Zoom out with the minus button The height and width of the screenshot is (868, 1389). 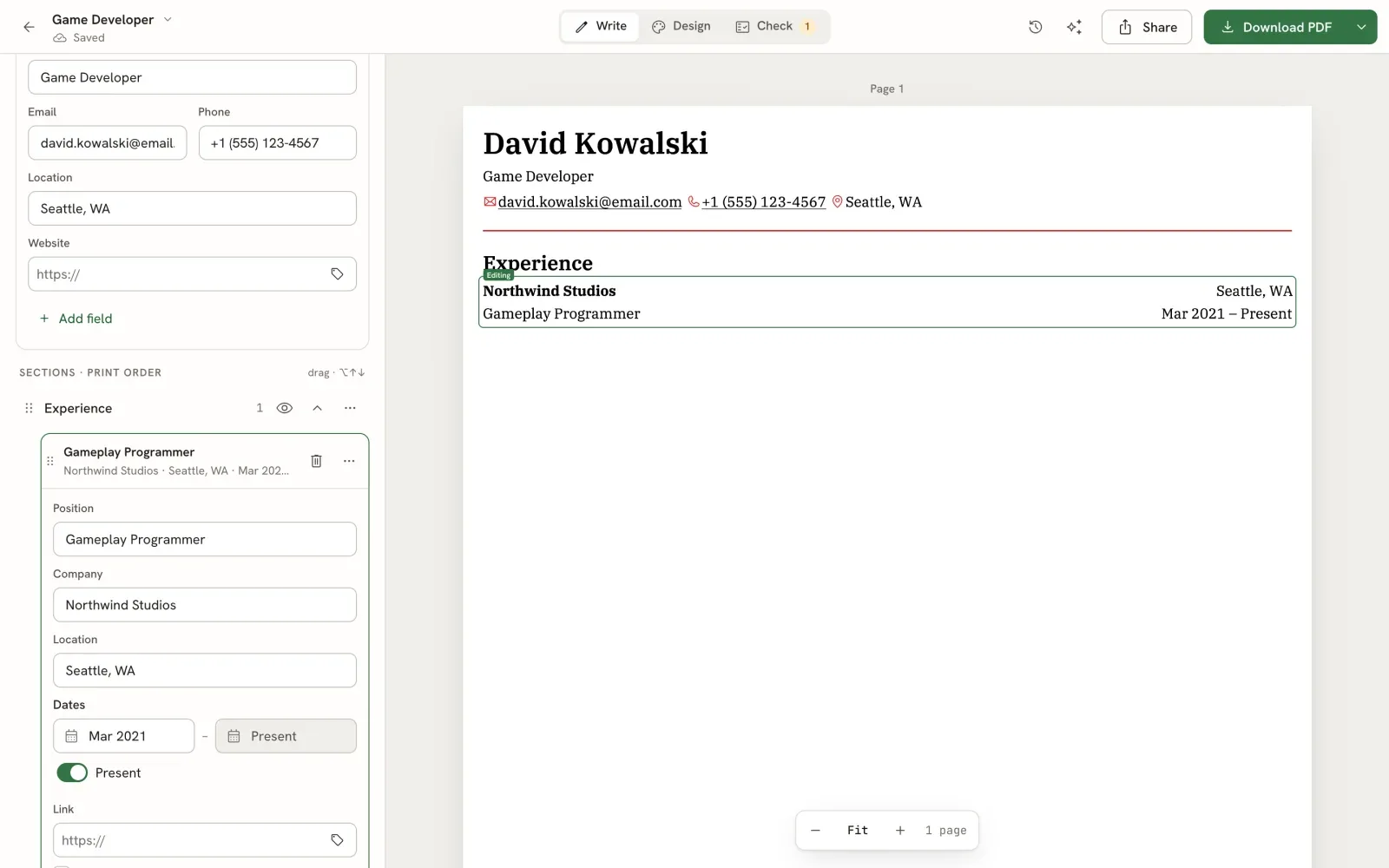click(815, 831)
